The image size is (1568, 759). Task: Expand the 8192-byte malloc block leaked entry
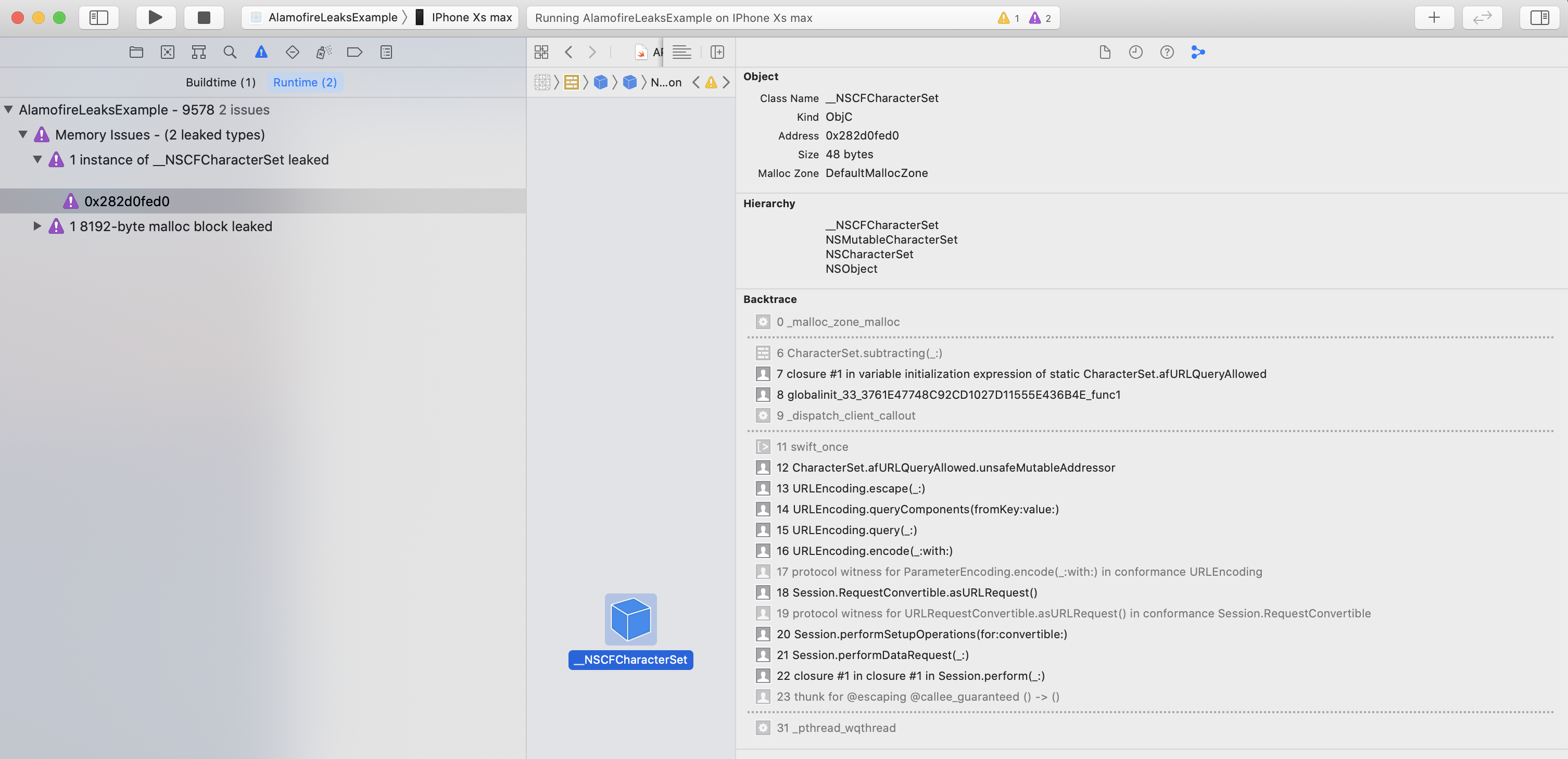point(37,226)
